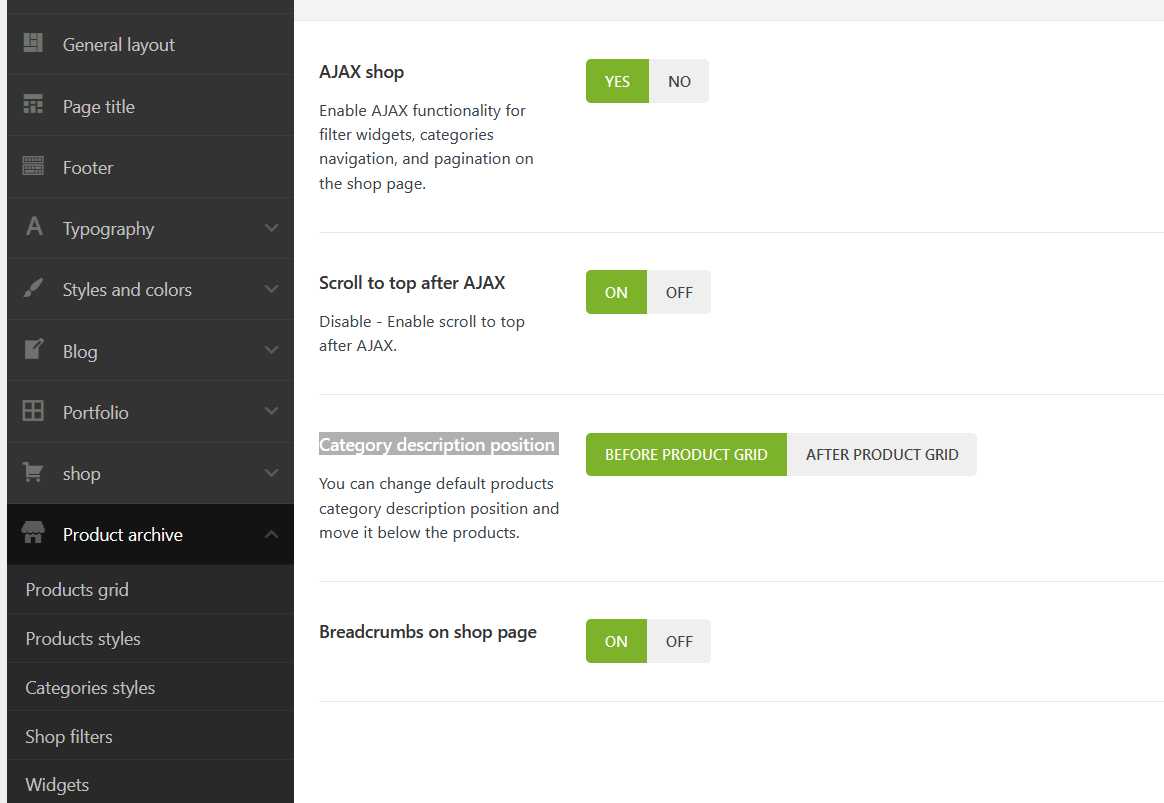Open the Shop filters submenu item
Viewport: 1164px width, 803px height.
pyautogui.click(x=69, y=737)
